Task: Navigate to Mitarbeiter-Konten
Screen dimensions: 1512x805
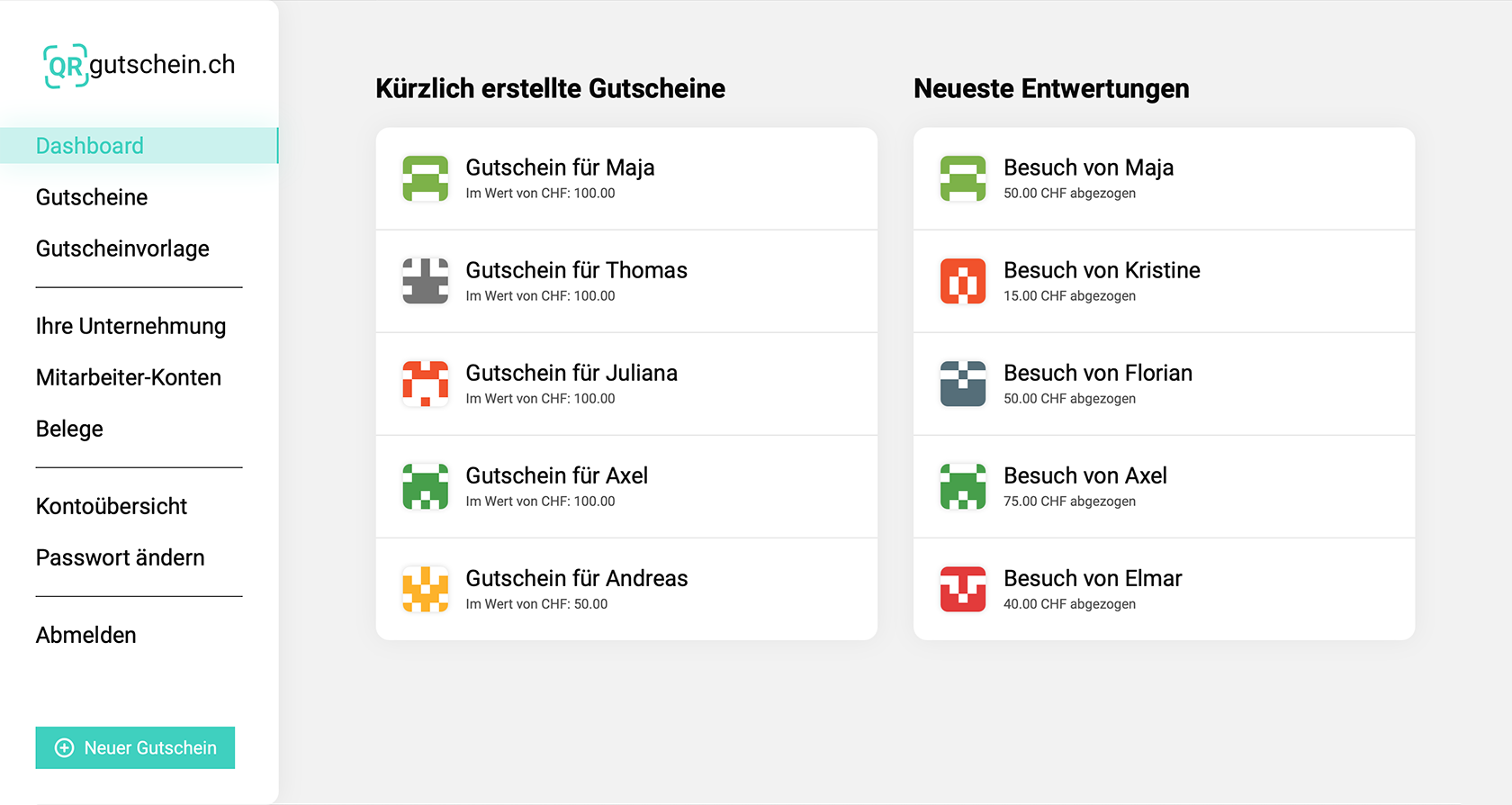Action: [x=129, y=377]
